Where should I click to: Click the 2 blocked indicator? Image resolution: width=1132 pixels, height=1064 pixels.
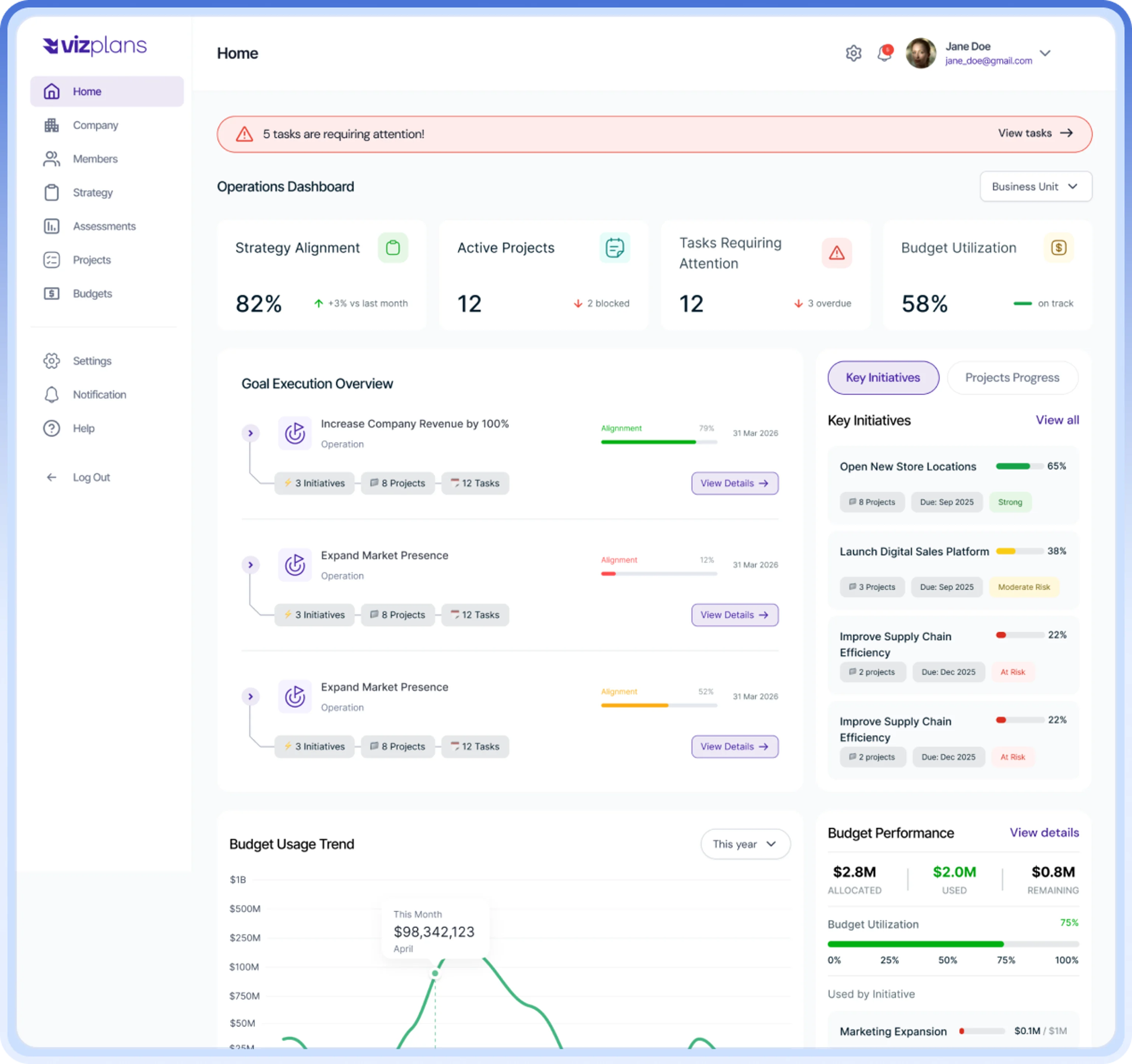click(x=601, y=304)
